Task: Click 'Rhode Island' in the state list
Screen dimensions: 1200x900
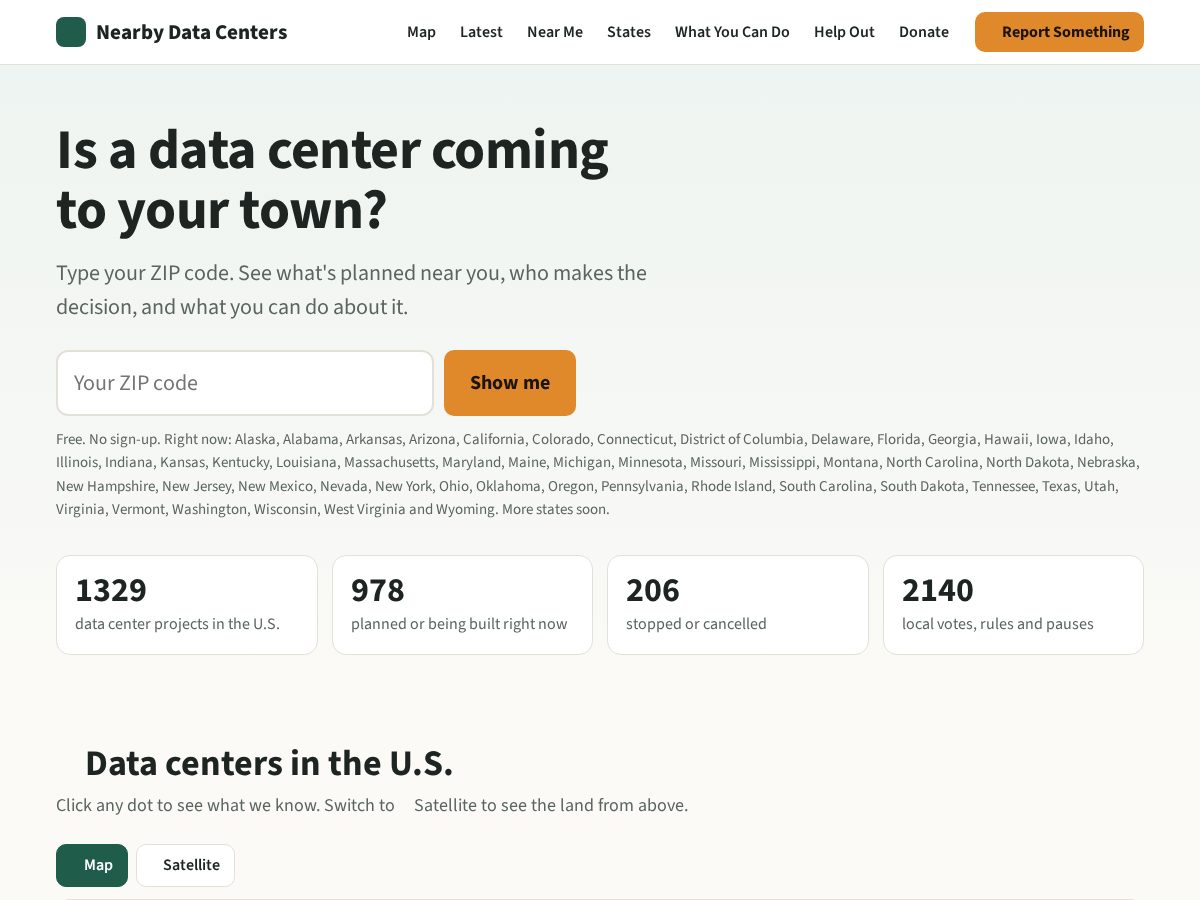Action: coord(732,486)
